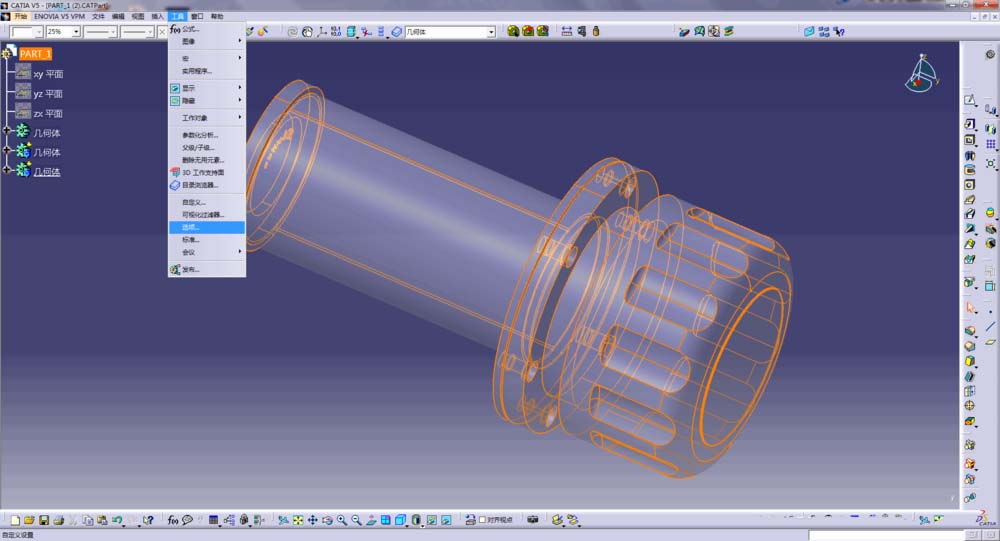Open the 开始 menu
This screenshot has width=1000, height=541.
click(x=21, y=16)
